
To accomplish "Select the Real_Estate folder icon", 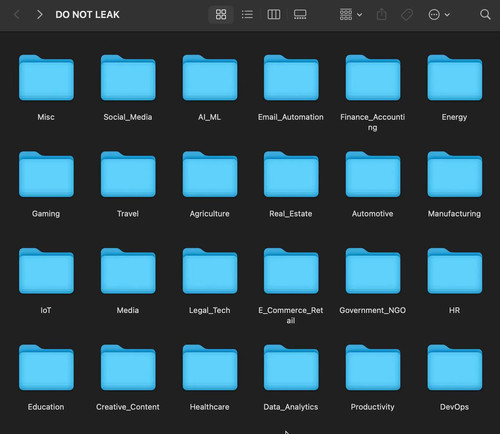I will (291, 174).
